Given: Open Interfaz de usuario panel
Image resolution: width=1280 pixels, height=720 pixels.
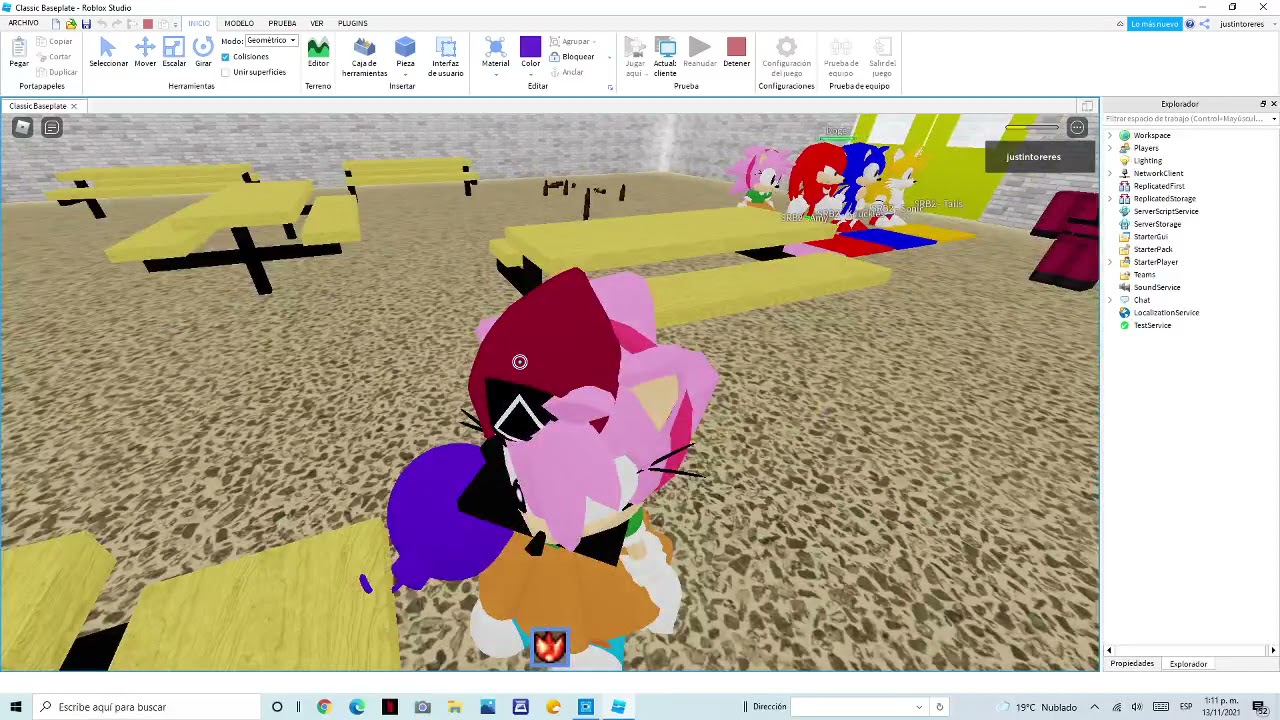Looking at the screenshot, I should pos(445,55).
